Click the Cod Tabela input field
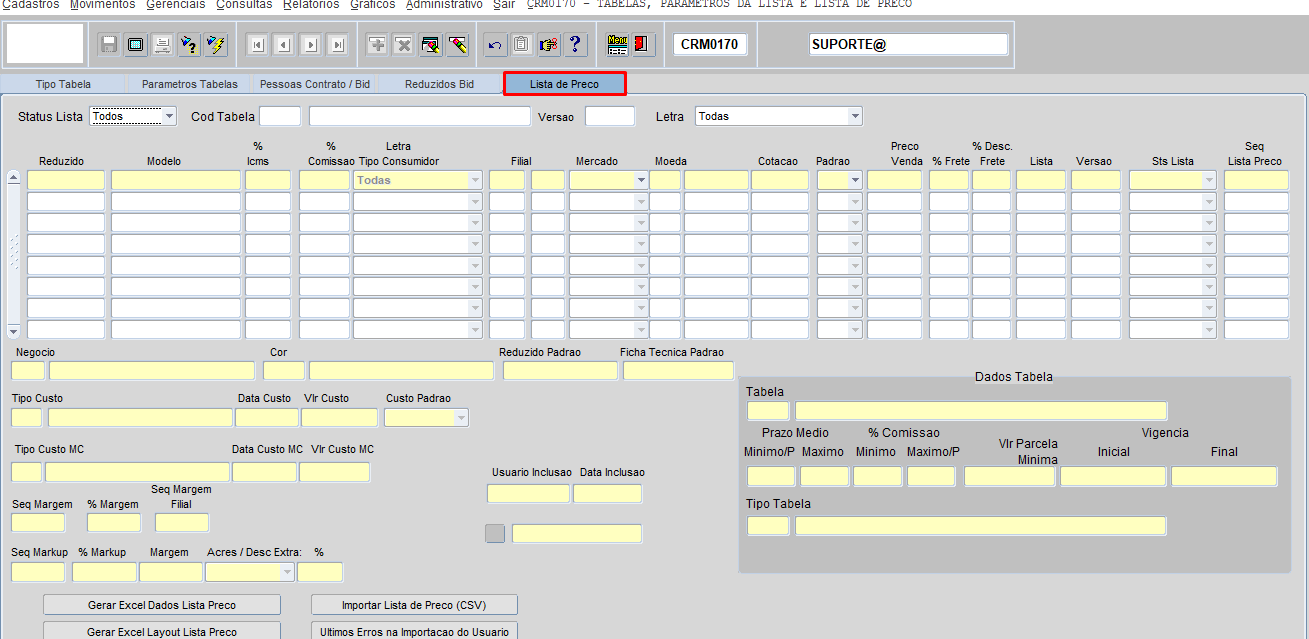The height and width of the screenshot is (639, 1309). click(280, 116)
